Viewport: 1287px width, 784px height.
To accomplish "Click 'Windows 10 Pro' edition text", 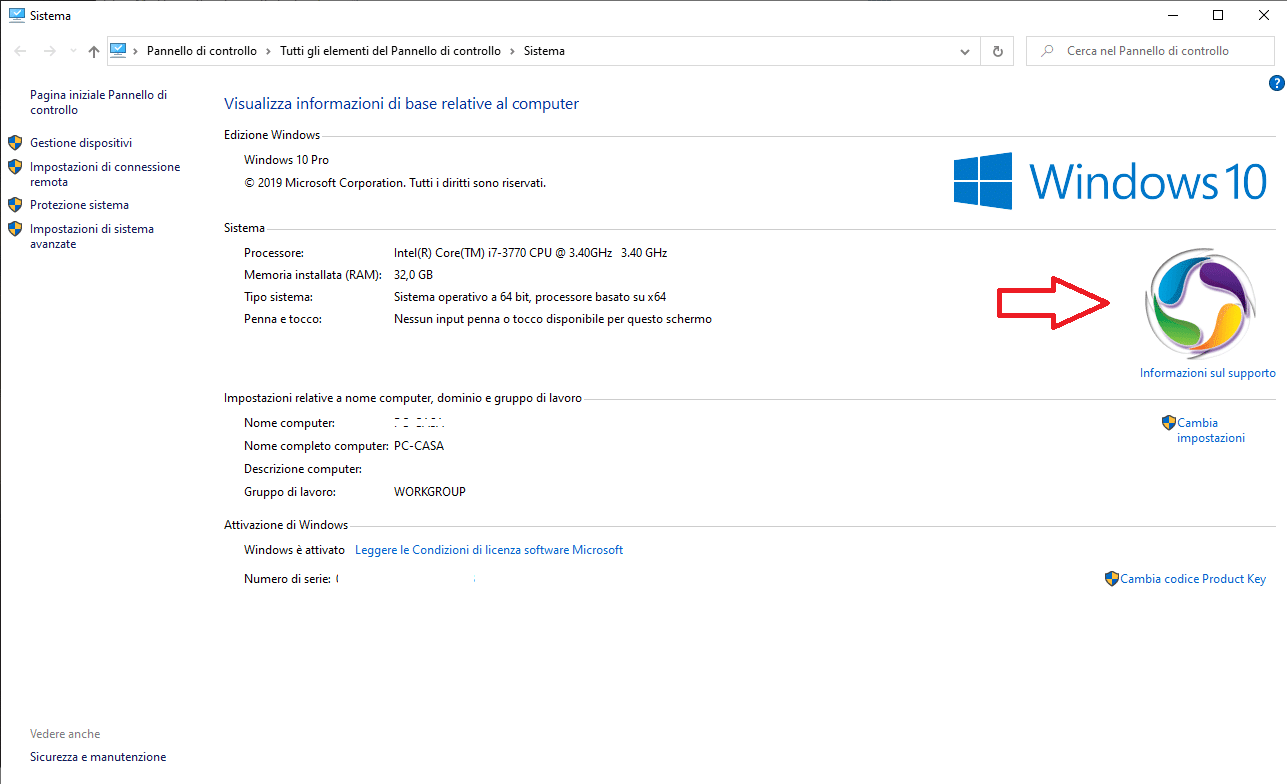I will 286,160.
